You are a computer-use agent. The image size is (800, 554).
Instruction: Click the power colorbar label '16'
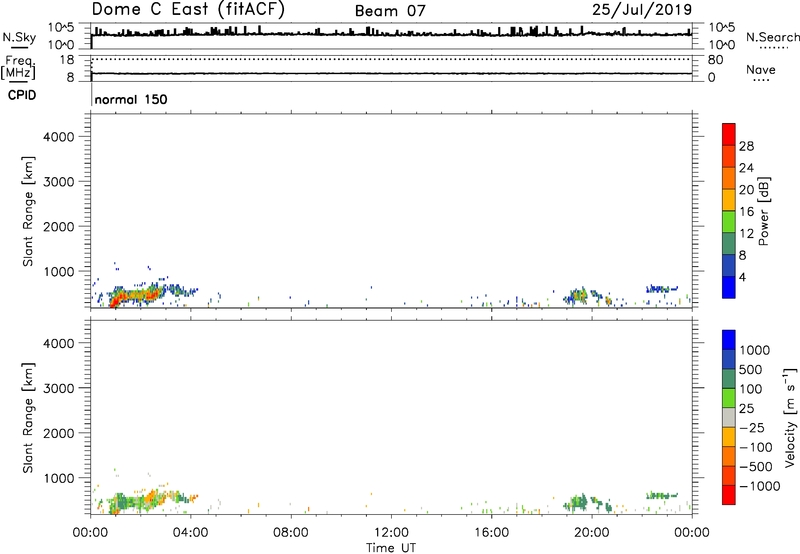coord(746,212)
